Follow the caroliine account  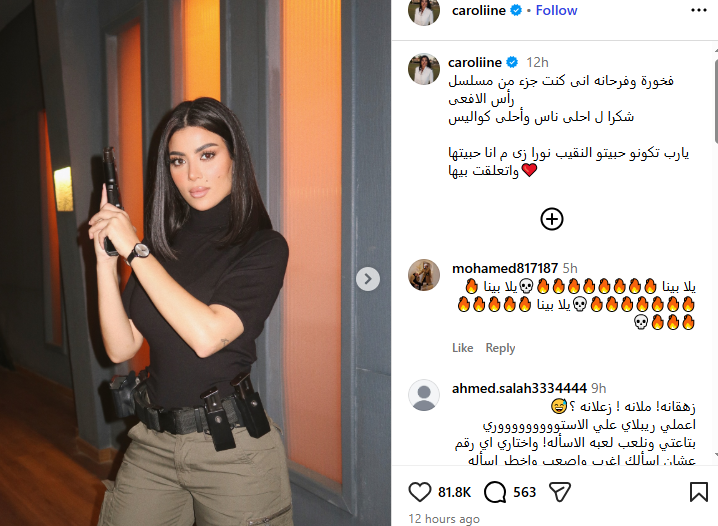(556, 10)
